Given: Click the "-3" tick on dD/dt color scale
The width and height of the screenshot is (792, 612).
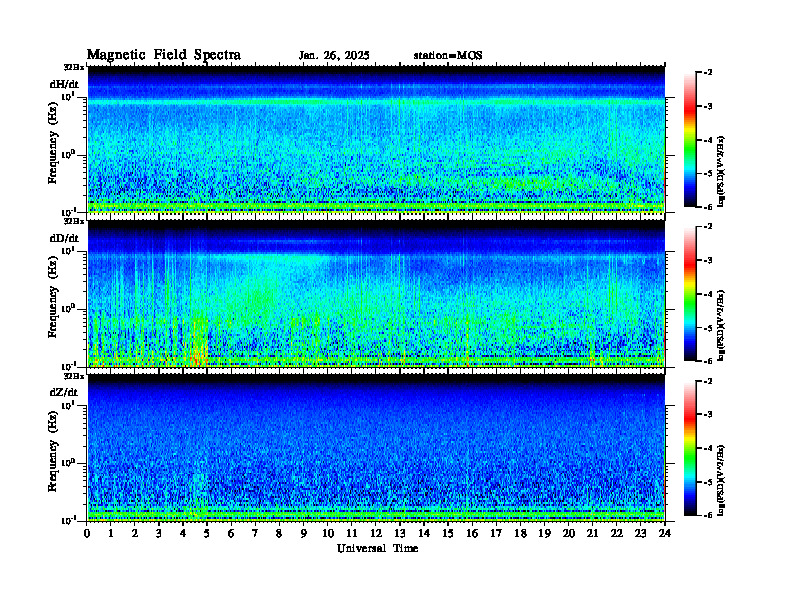Looking at the screenshot, I should coord(708,260).
